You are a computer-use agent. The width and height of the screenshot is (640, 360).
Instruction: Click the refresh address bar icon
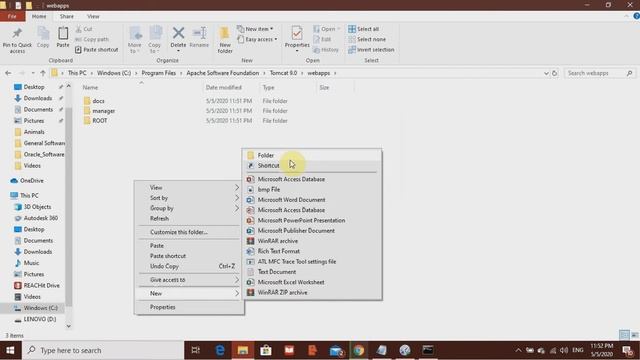[554, 73]
